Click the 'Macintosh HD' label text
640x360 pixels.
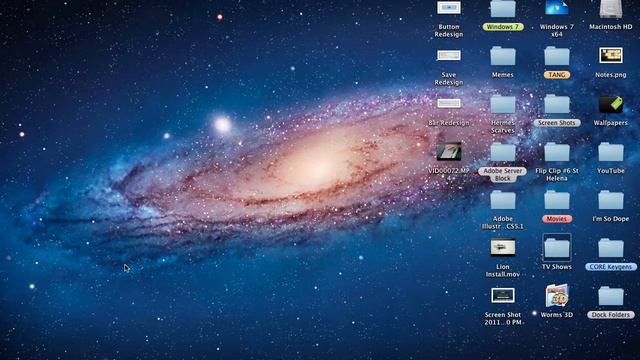[x=611, y=27]
